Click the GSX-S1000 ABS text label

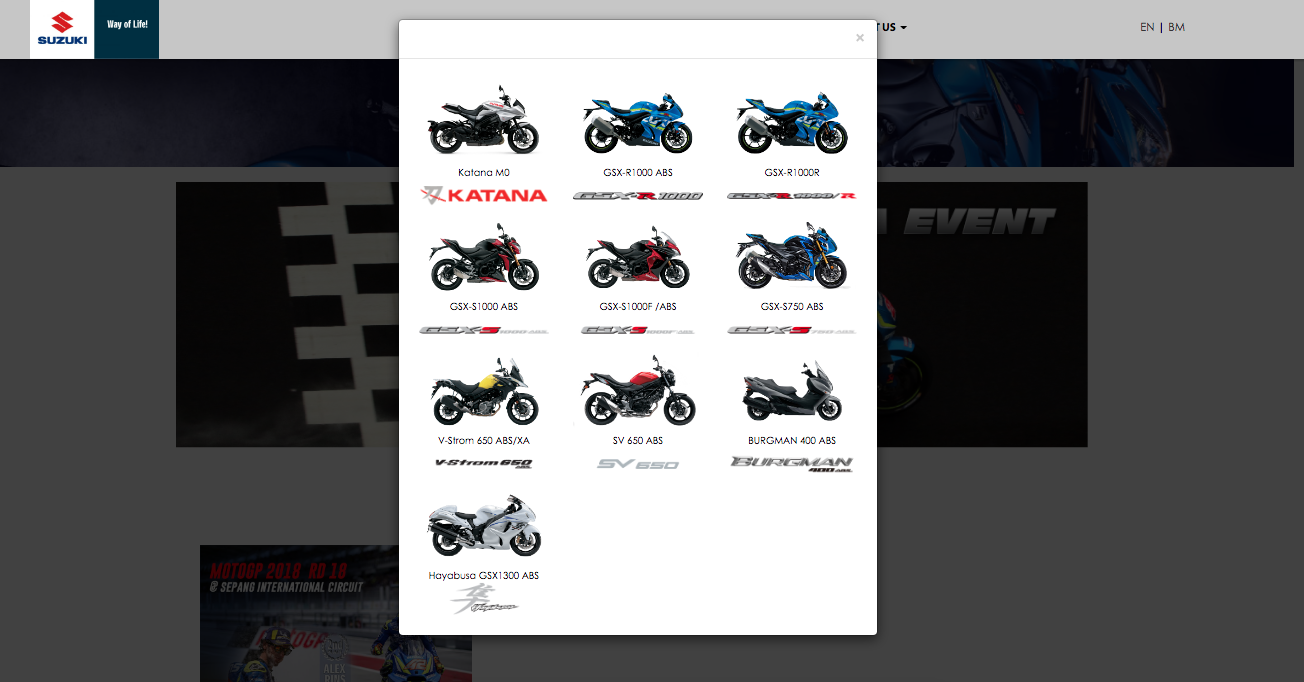pyautogui.click(x=484, y=307)
